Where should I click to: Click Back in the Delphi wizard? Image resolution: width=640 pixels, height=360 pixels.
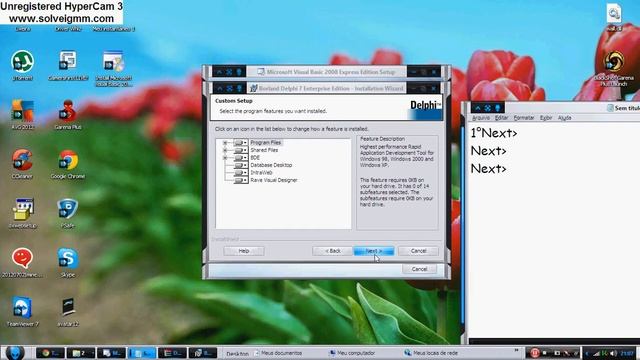332,251
